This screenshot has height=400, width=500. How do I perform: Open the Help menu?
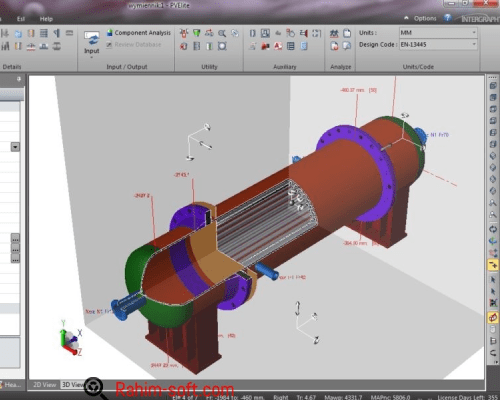pyautogui.click(x=46, y=19)
